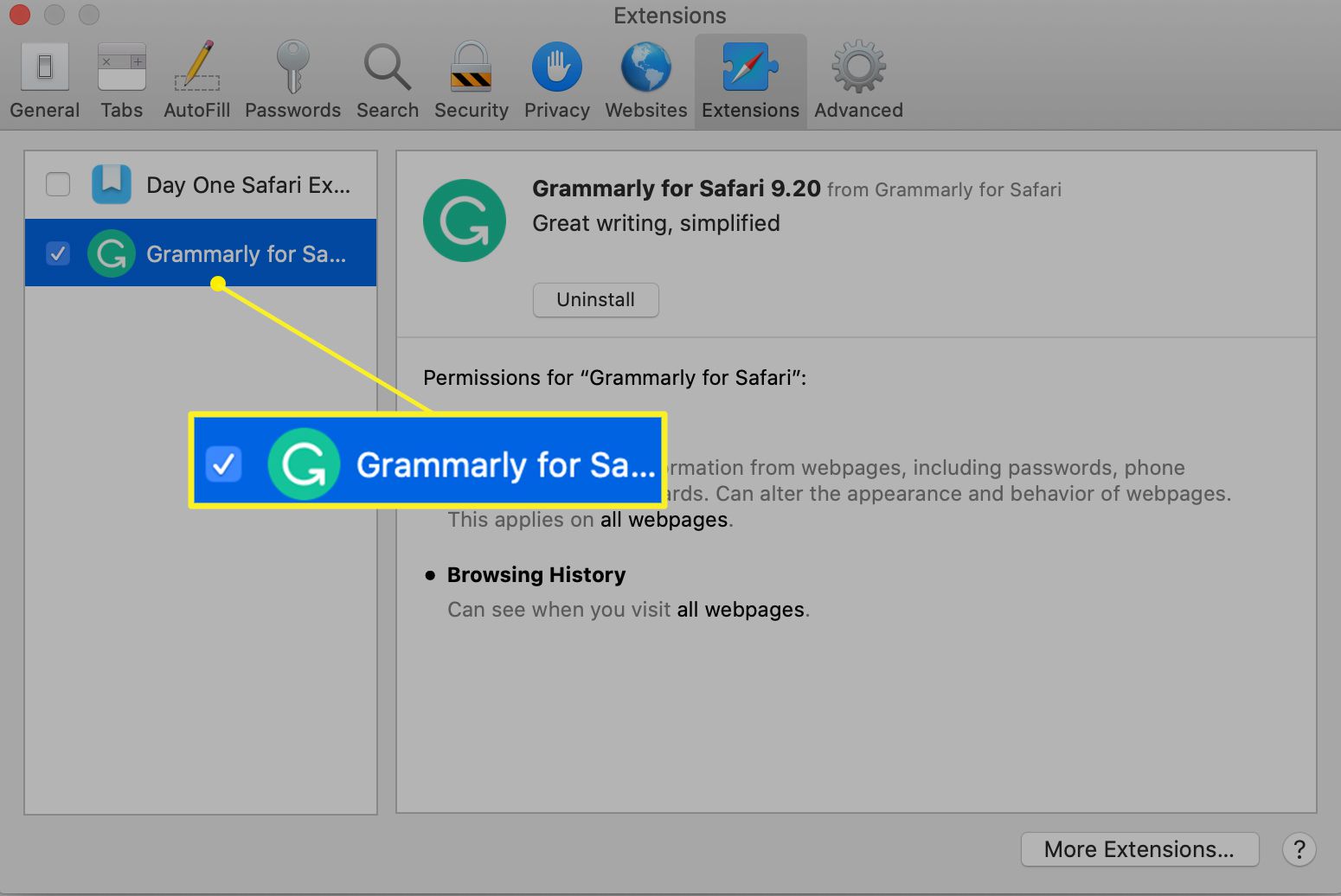Select the Grammarly for Sa... row in the extensions list

coord(201,253)
